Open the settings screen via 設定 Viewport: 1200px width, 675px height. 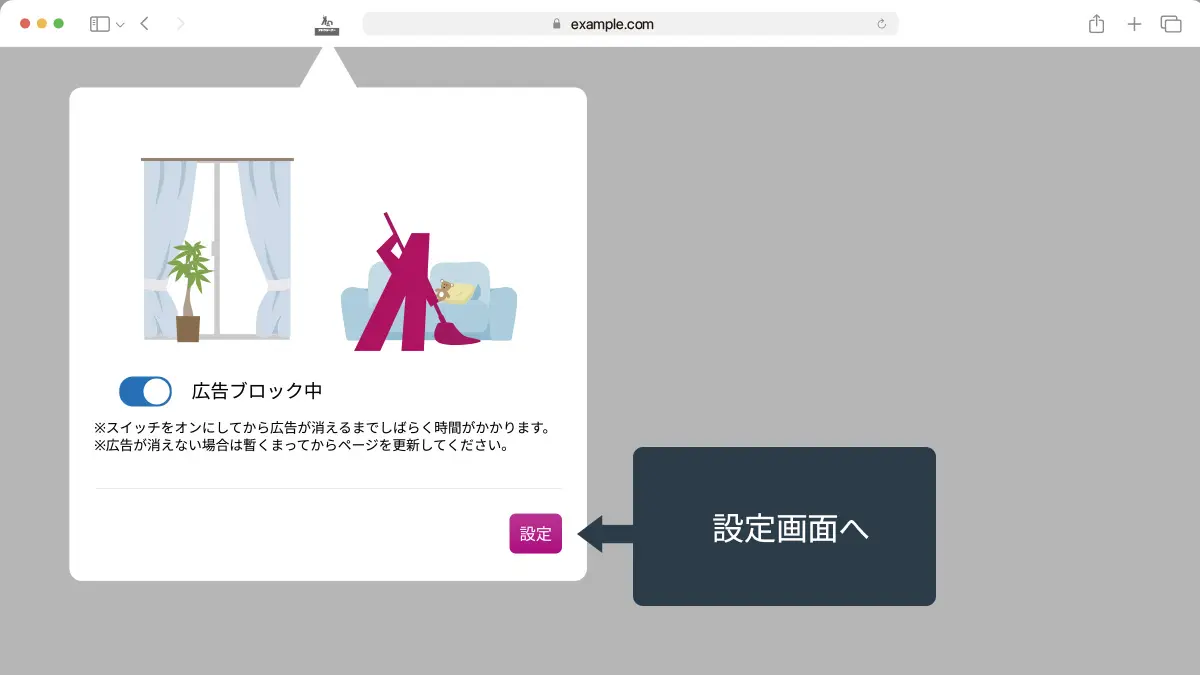tap(535, 533)
